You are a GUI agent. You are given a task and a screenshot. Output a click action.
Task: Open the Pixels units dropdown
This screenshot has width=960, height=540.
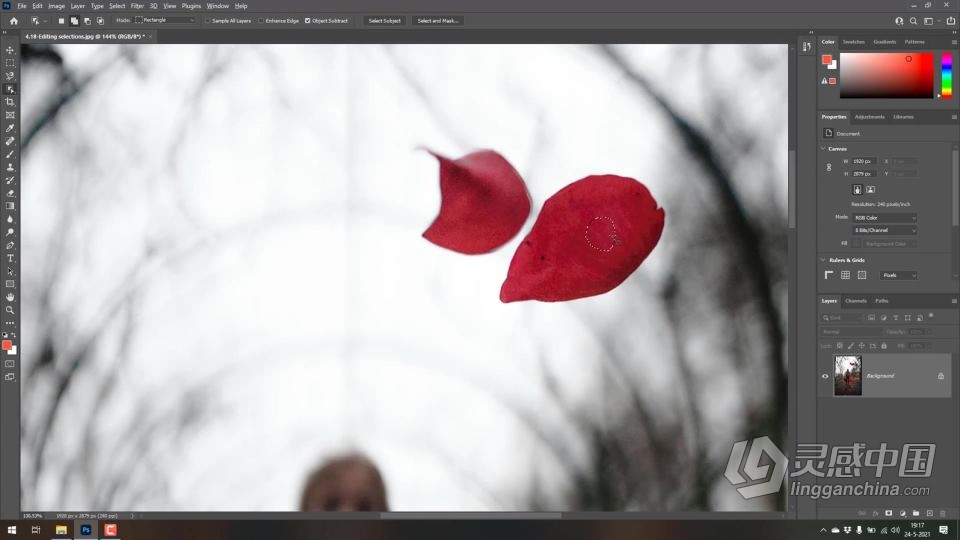pyautogui.click(x=898, y=276)
